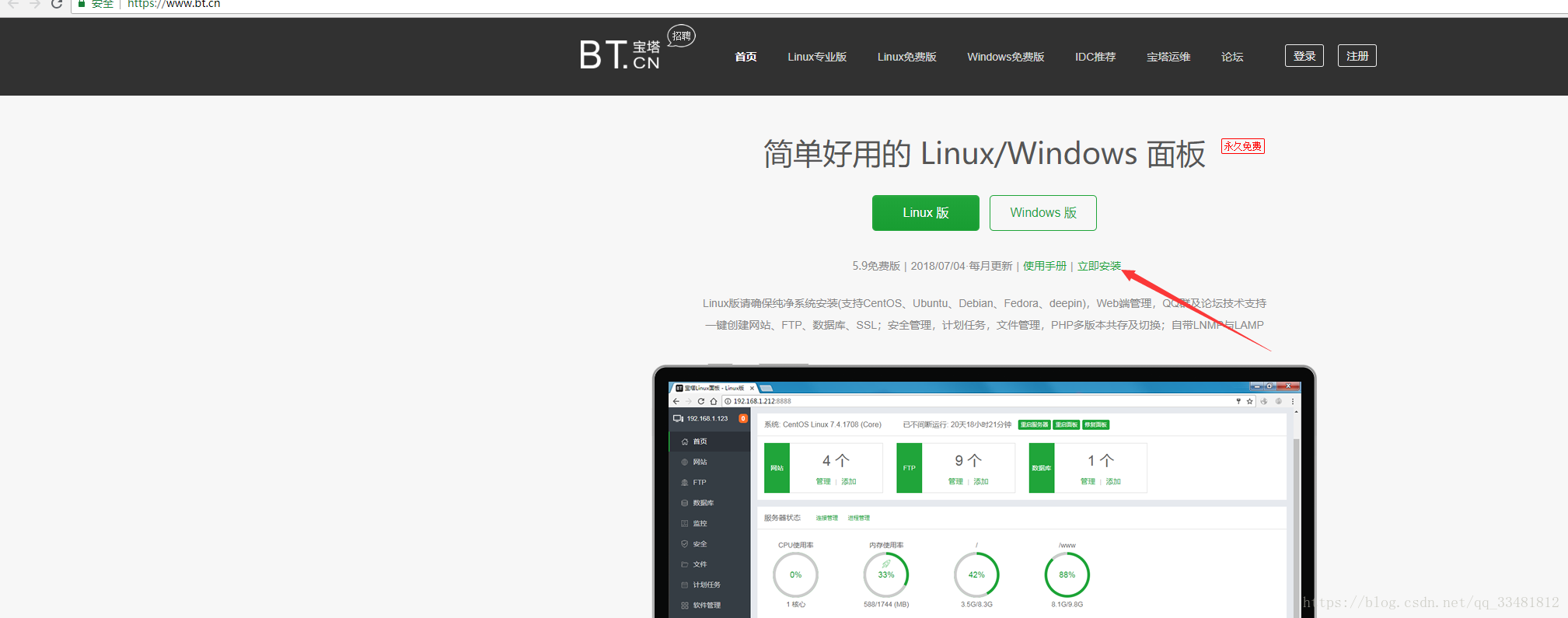Open 论坛 in the navigation
This screenshot has width=1568, height=618.
pos(1232,57)
